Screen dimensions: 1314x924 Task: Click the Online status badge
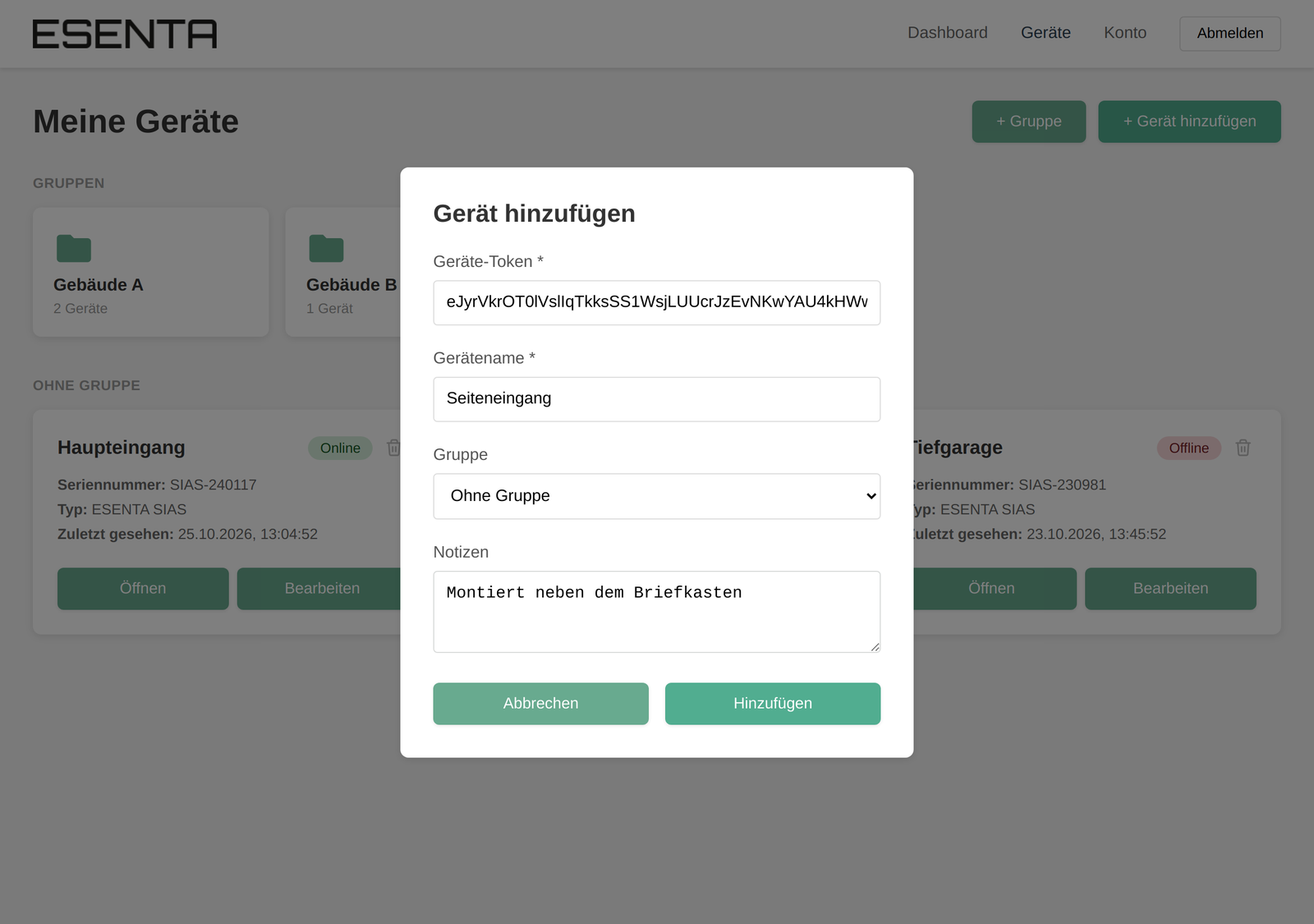coord(340,448)
